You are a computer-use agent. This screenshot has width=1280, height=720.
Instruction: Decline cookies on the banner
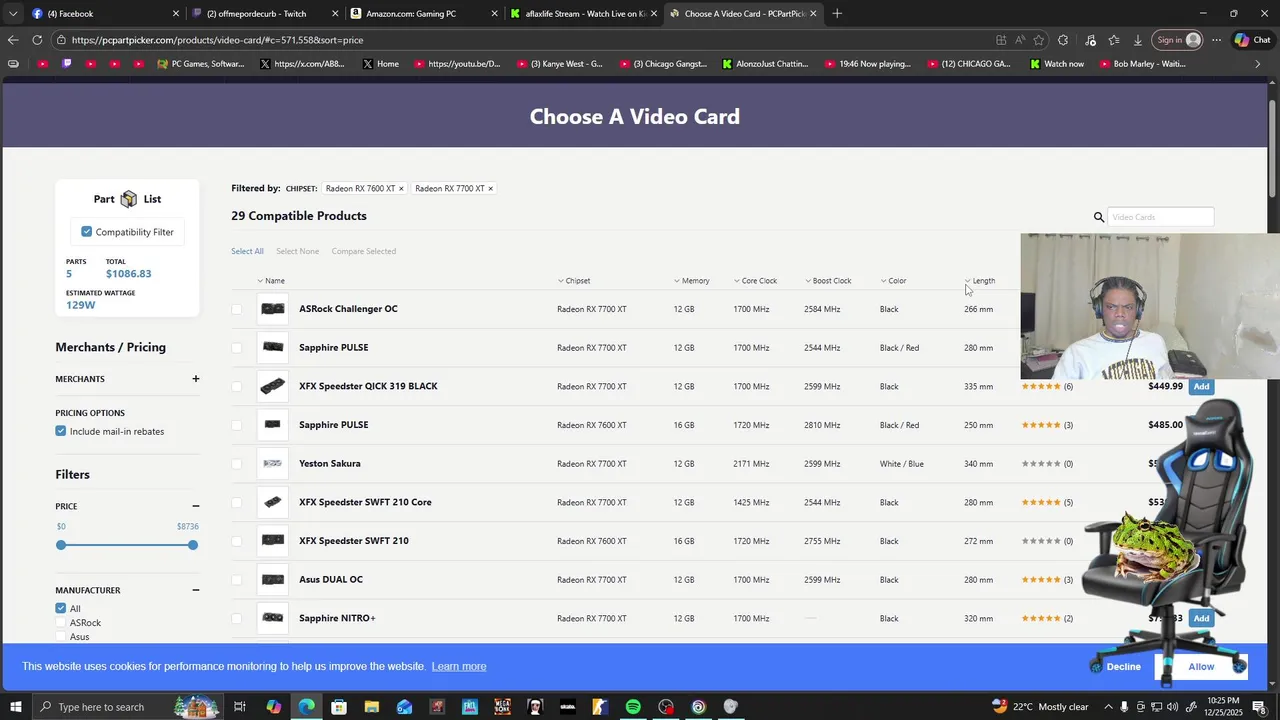click(x=1123, y=667)
